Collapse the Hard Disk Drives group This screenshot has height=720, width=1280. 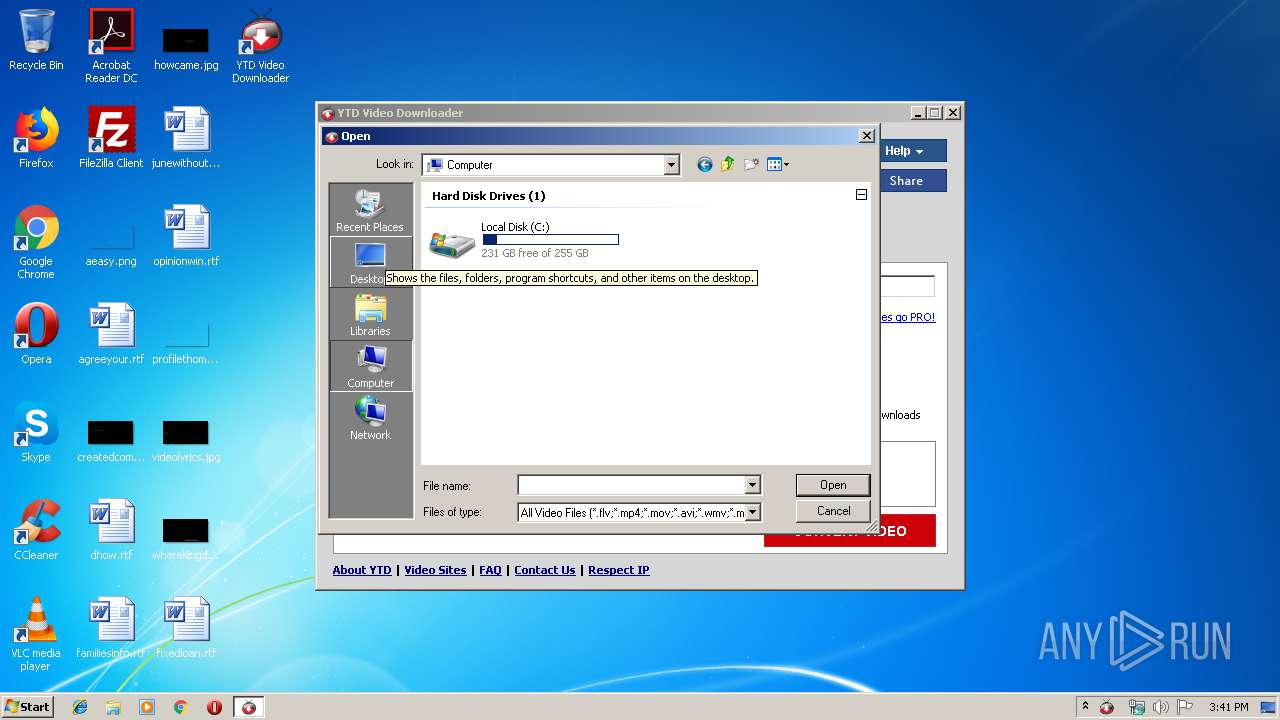[861, 195]
